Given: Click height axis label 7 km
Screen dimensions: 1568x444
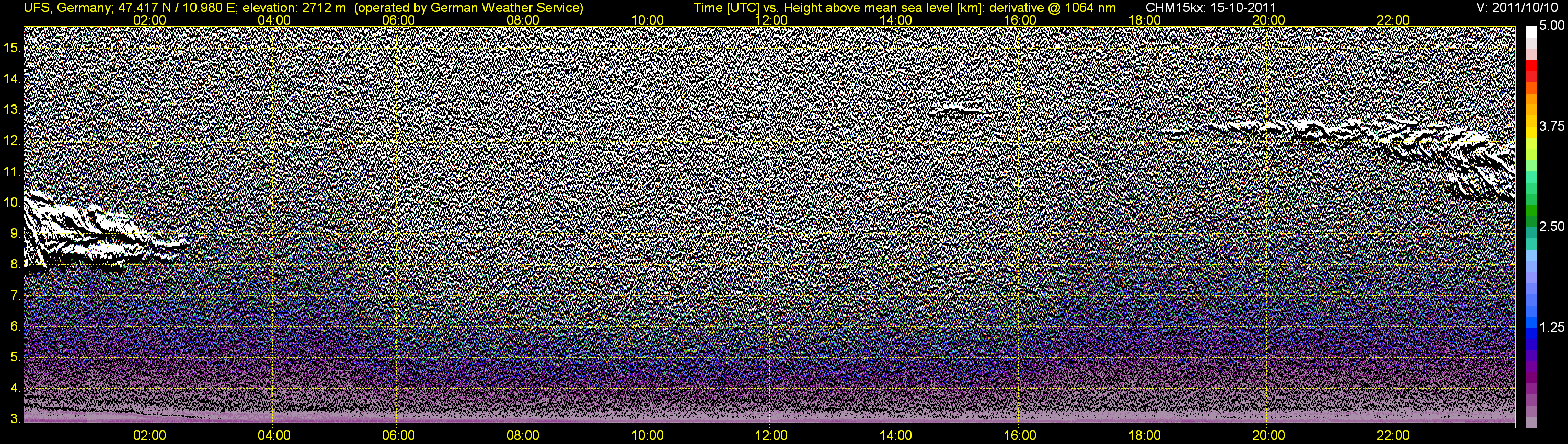Looking at the screenshot, I should [14, 296].
